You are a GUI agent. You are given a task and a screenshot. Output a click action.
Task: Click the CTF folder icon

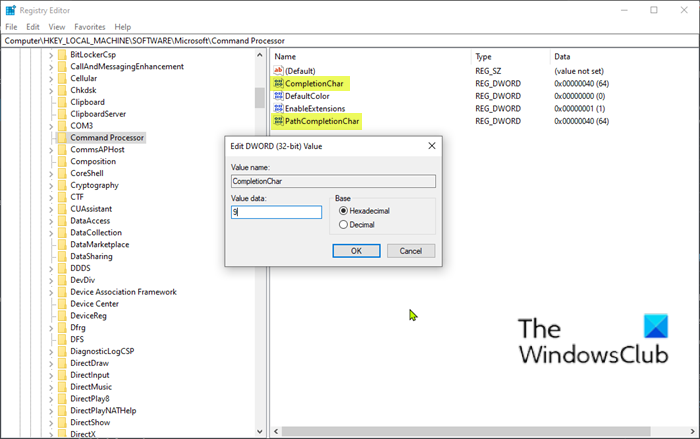click(x=62, y=197)
